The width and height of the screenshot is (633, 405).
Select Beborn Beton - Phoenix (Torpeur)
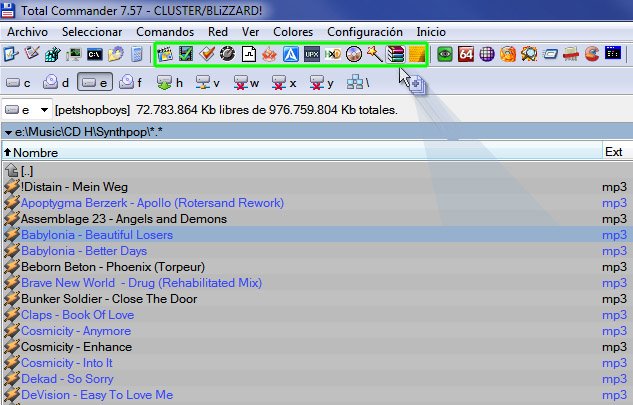[x=316, y=267]
